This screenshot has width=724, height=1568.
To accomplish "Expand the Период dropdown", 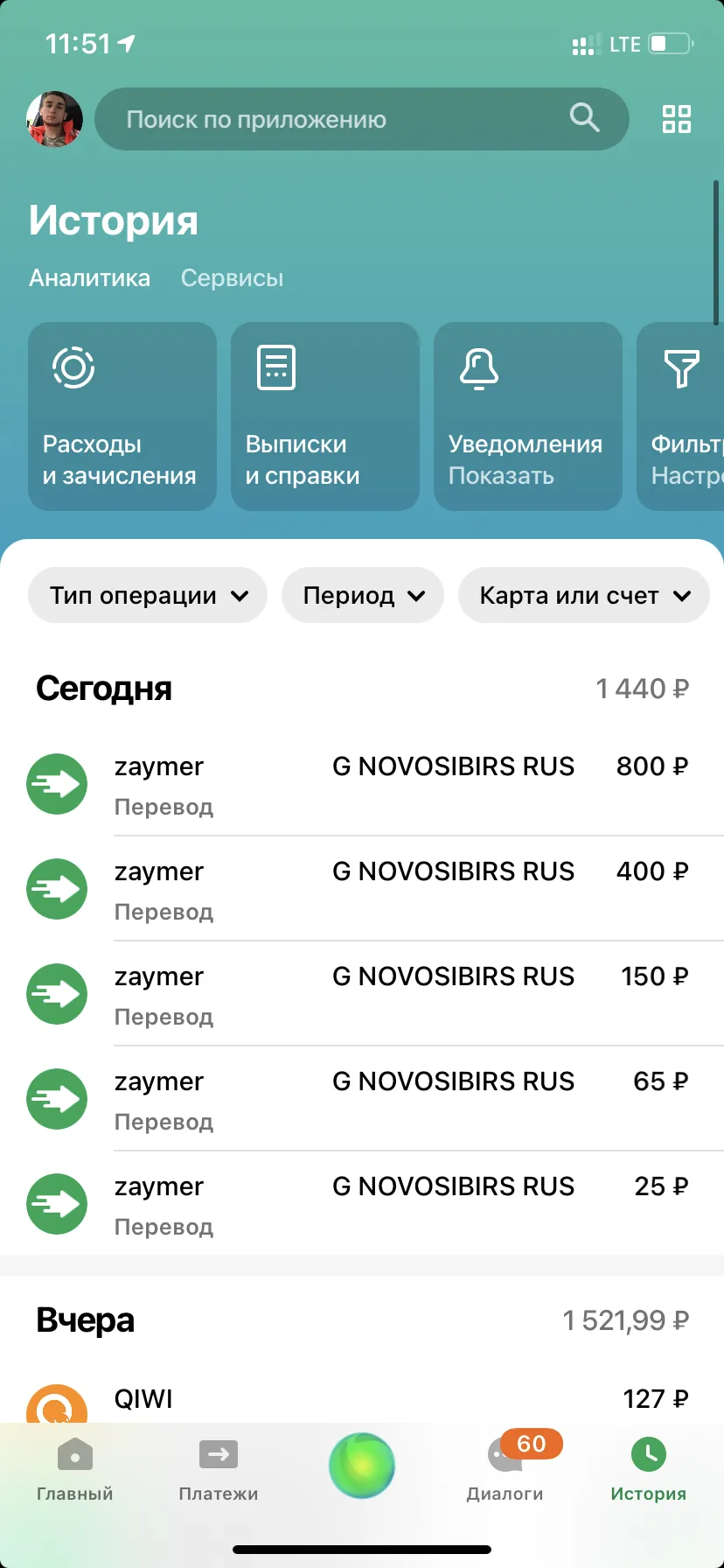I will coord(363,595).
